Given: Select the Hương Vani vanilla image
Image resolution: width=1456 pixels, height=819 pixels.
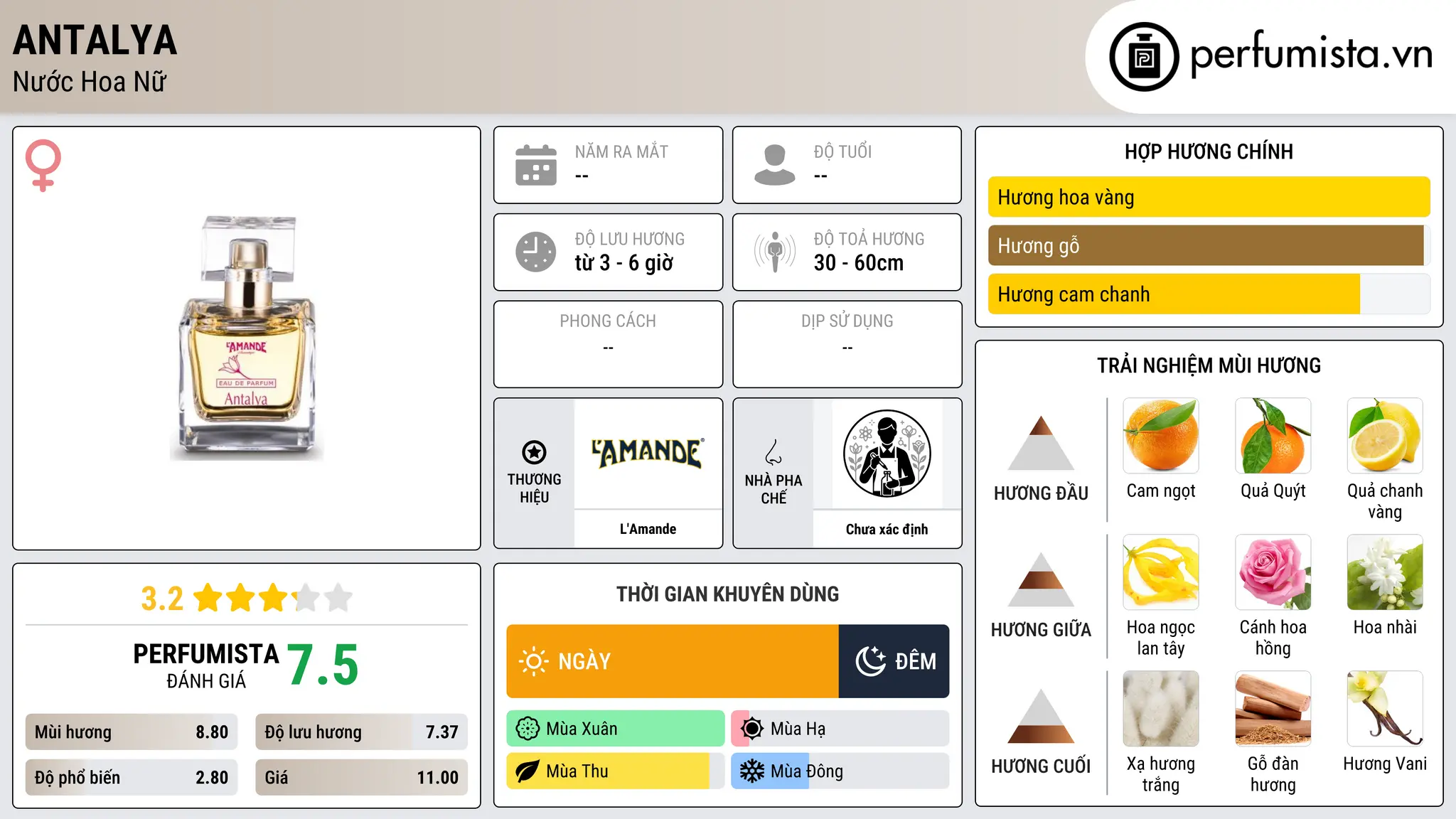Looking at the screenshot, I should 1385,709.
